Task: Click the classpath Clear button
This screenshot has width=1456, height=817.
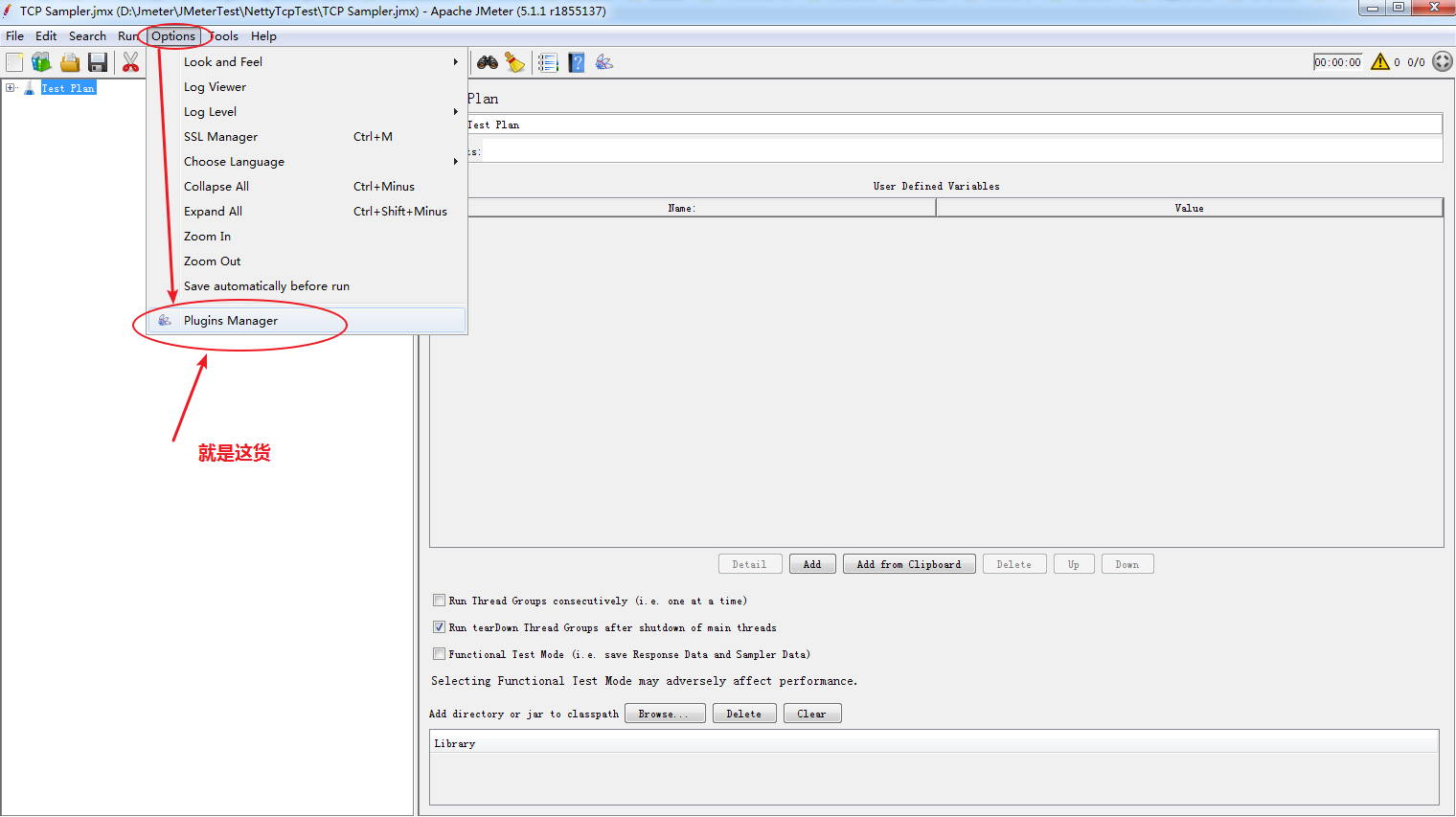Action: (812, 714)
